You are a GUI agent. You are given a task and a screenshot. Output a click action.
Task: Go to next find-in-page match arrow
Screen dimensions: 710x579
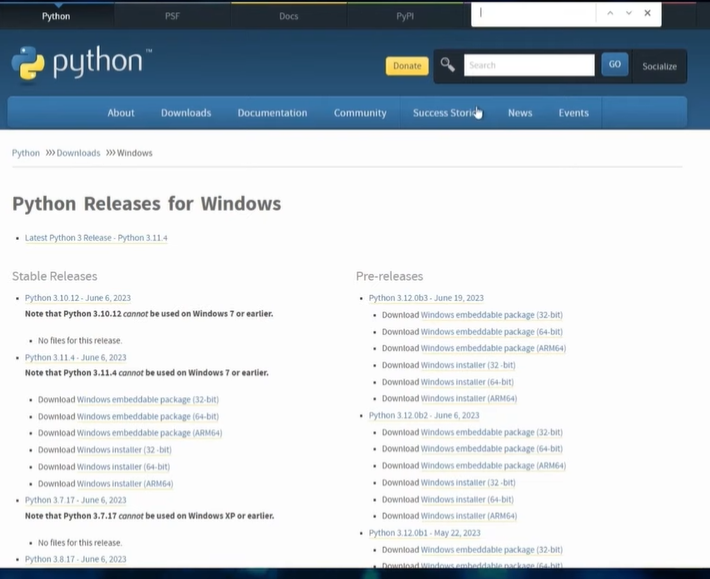coord(628,13)
